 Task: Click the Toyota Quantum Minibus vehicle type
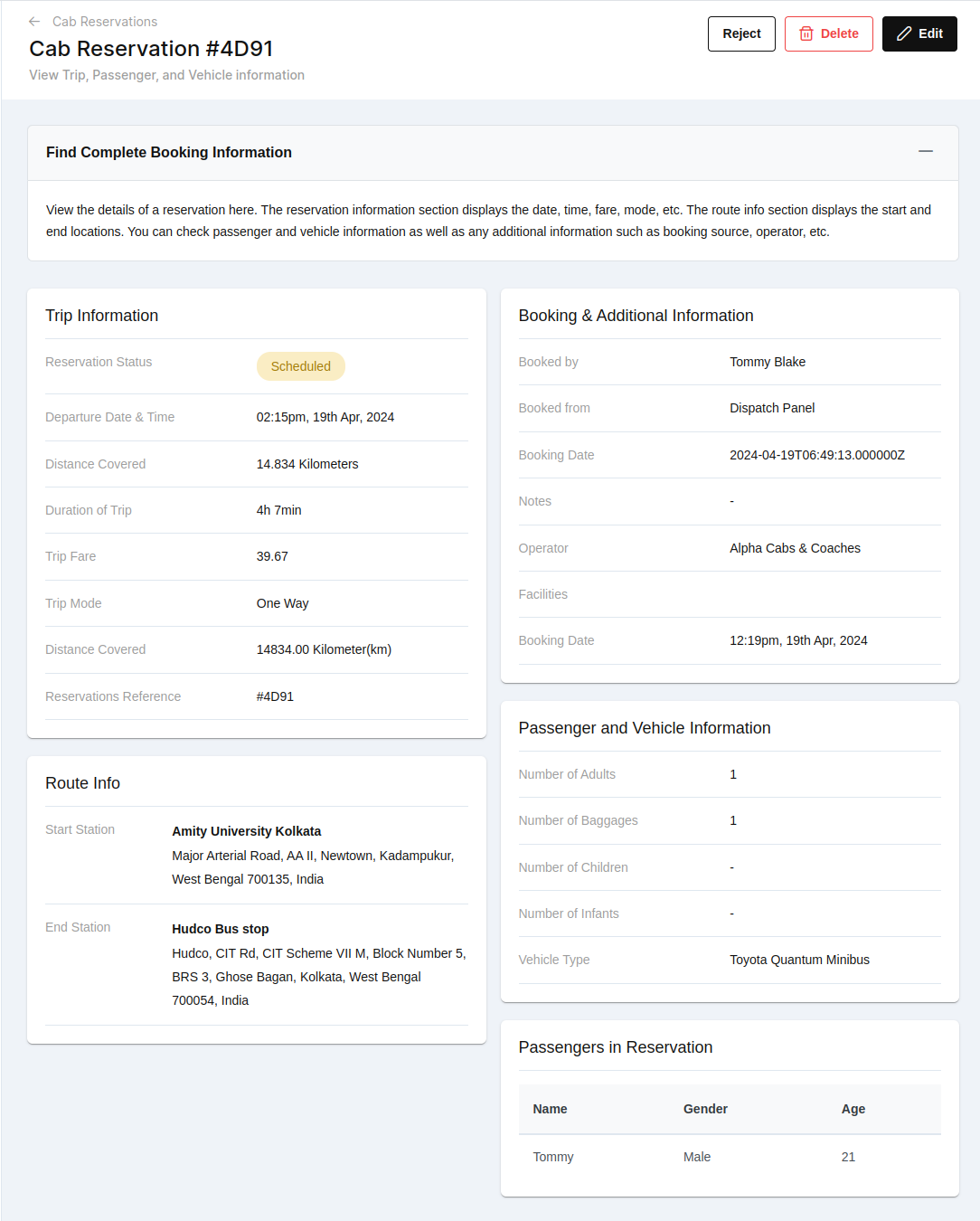[x=799, y=960]
